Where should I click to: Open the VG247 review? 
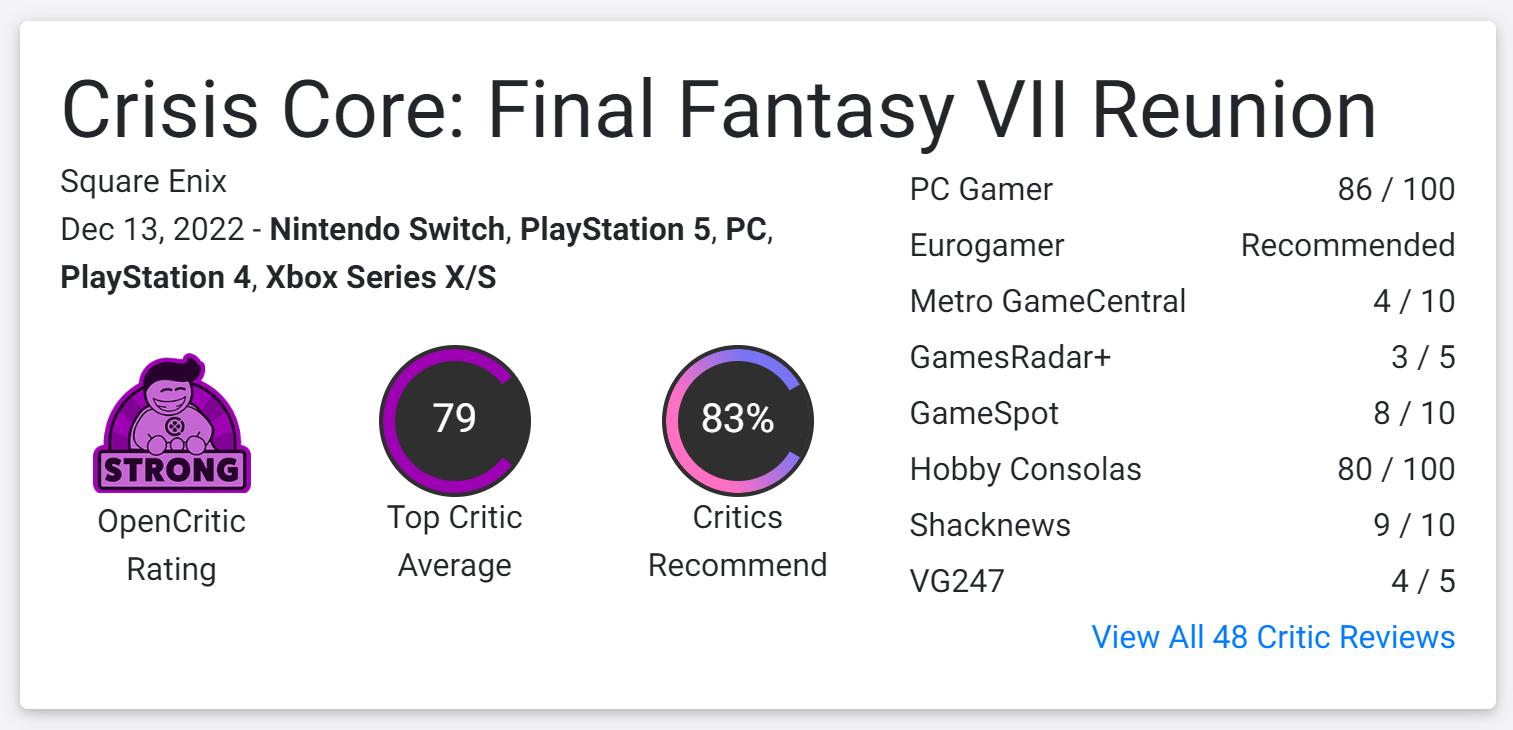(956, 581)
